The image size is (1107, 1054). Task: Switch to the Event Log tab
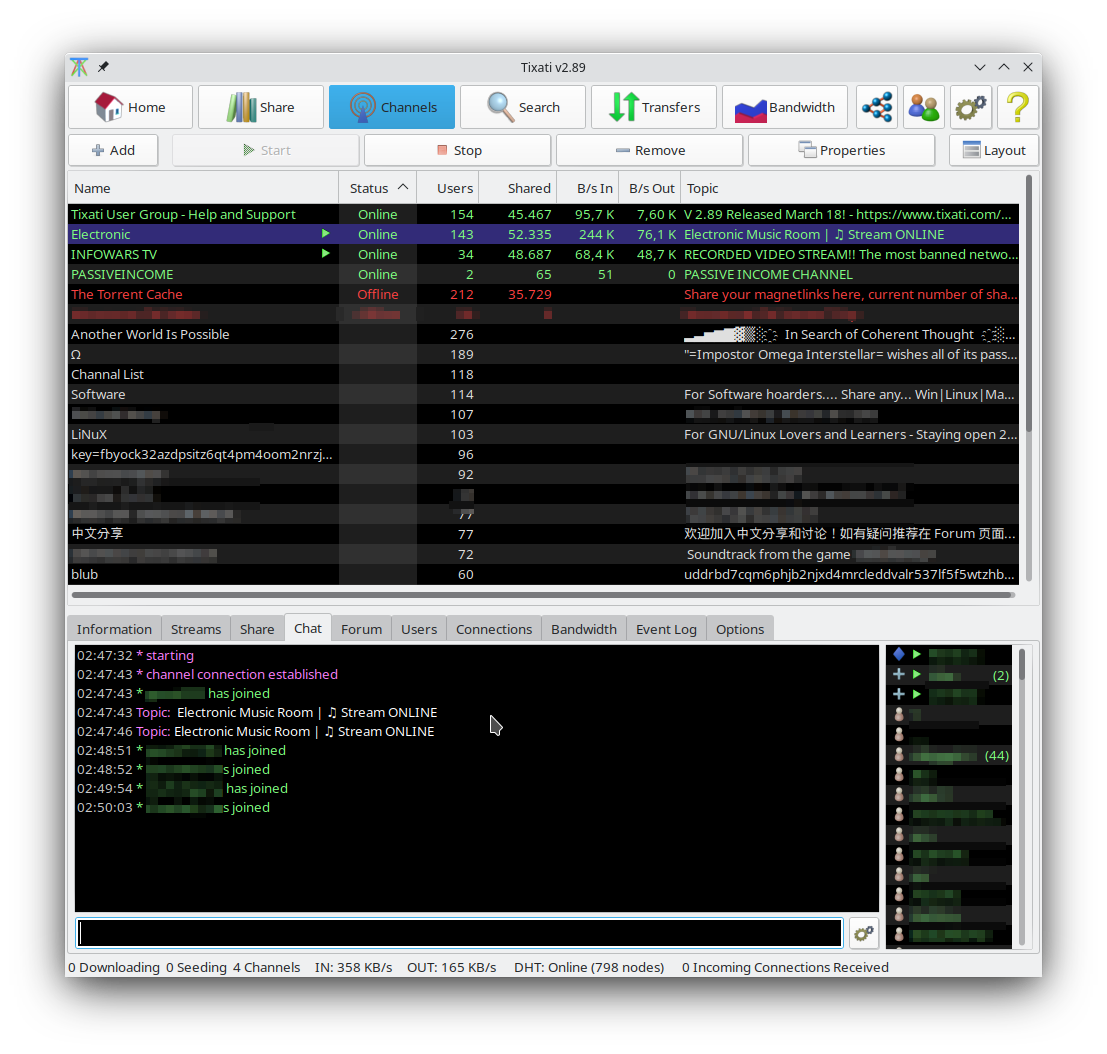[666, 629]
